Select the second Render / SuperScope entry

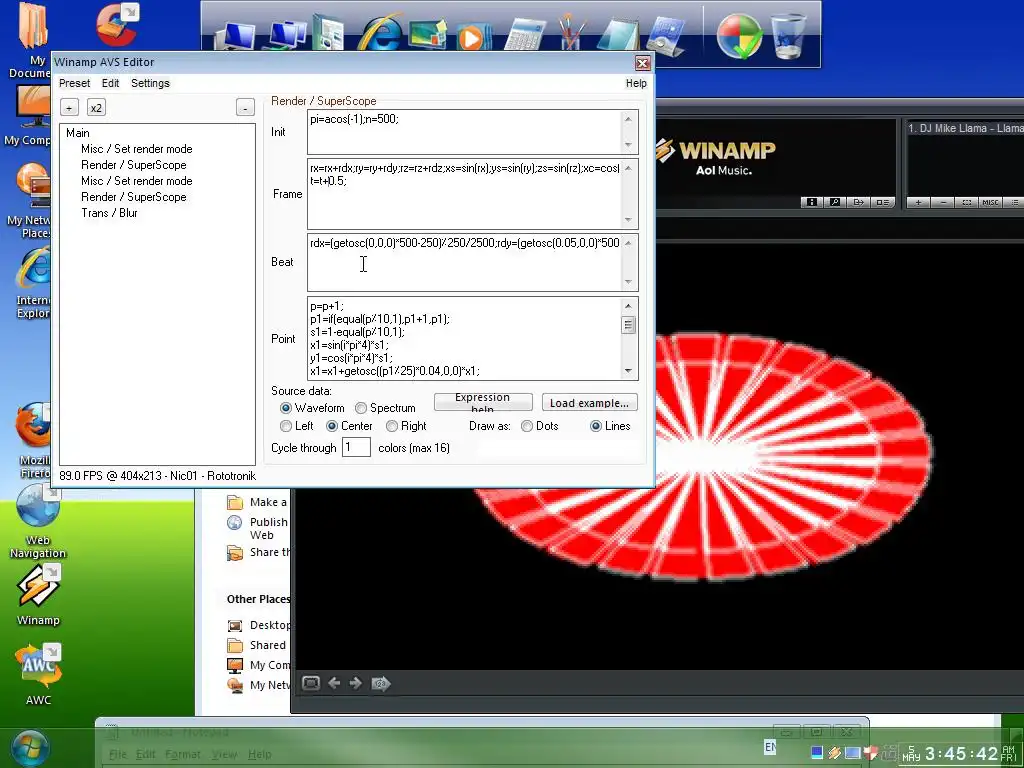134,197
